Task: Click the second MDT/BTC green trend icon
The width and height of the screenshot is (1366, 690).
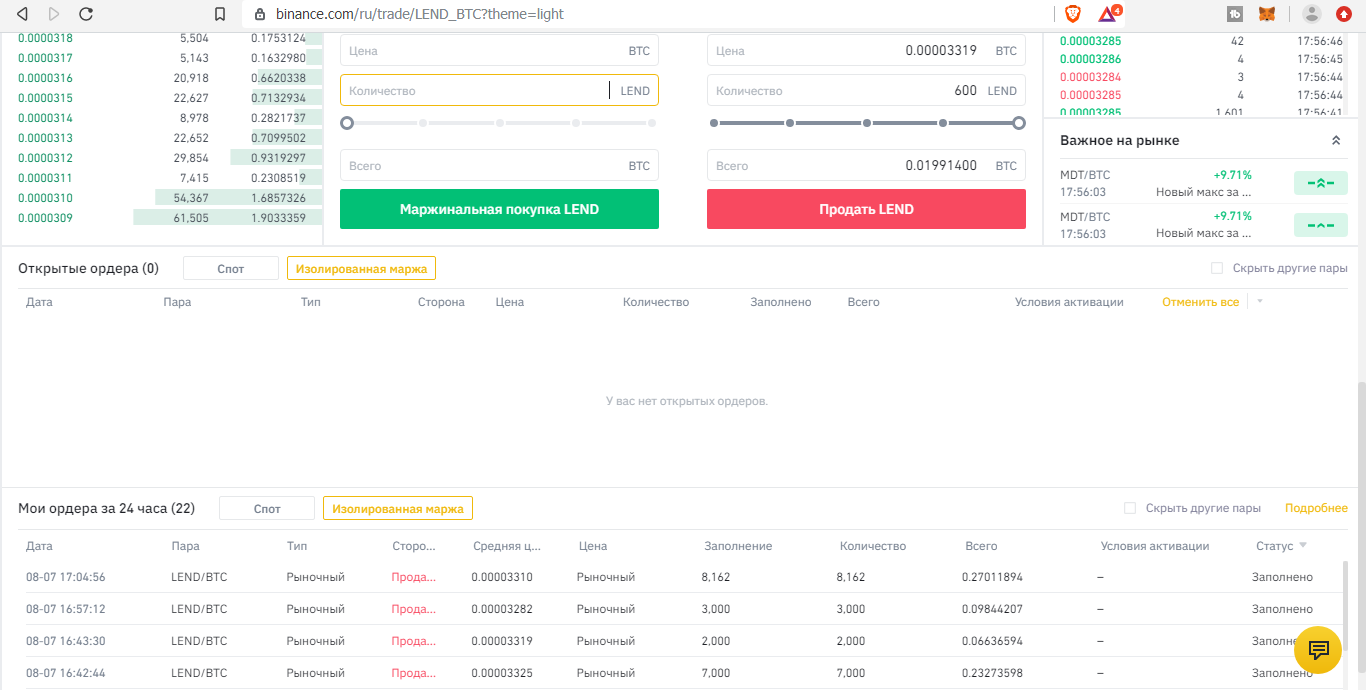Action: (1320, 225)
